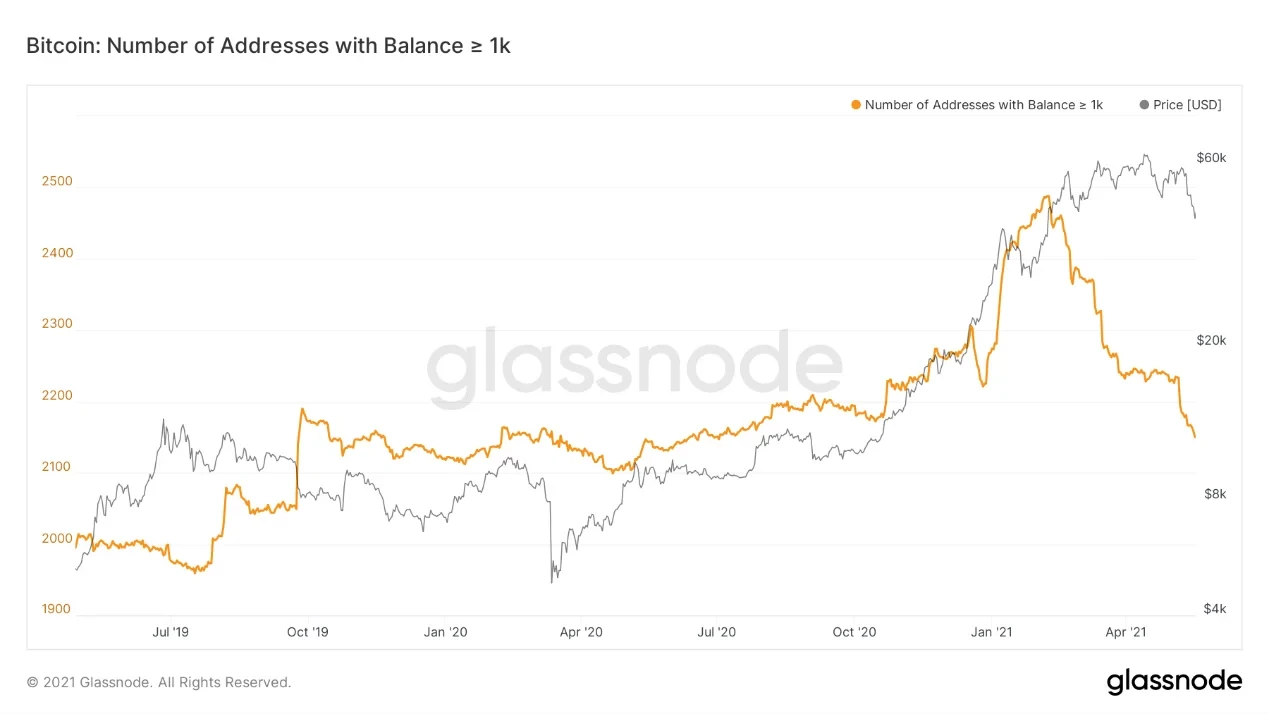Click the Jan '21 date tick

(x=991, y=632)
